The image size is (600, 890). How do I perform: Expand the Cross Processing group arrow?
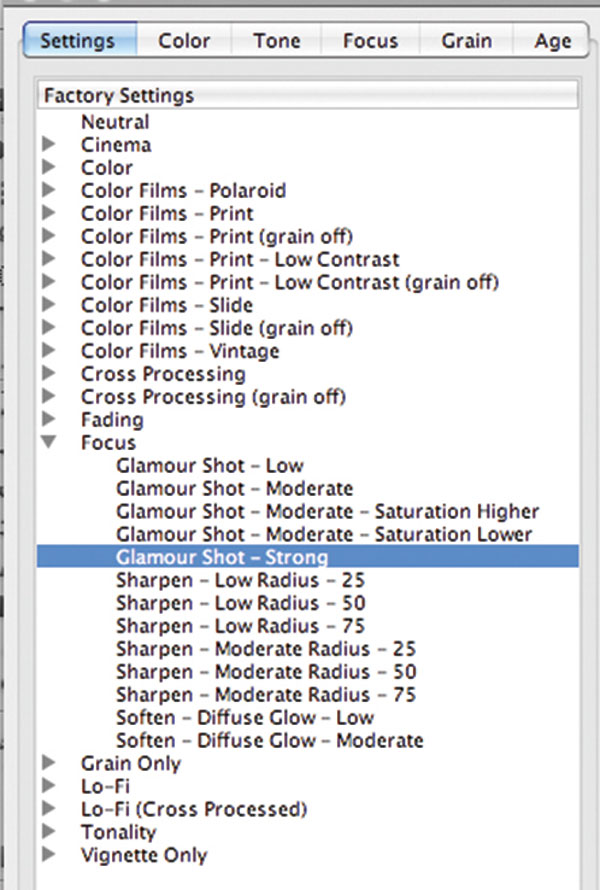point(49,373)
